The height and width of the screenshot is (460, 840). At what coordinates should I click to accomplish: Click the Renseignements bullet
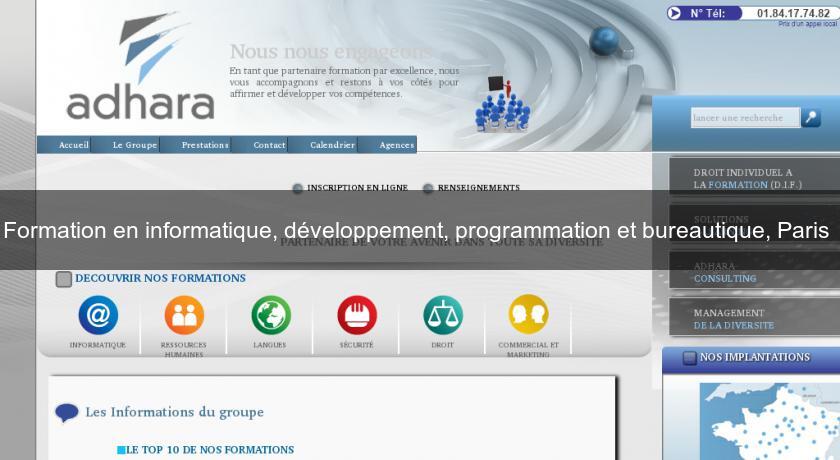(428, 188)
